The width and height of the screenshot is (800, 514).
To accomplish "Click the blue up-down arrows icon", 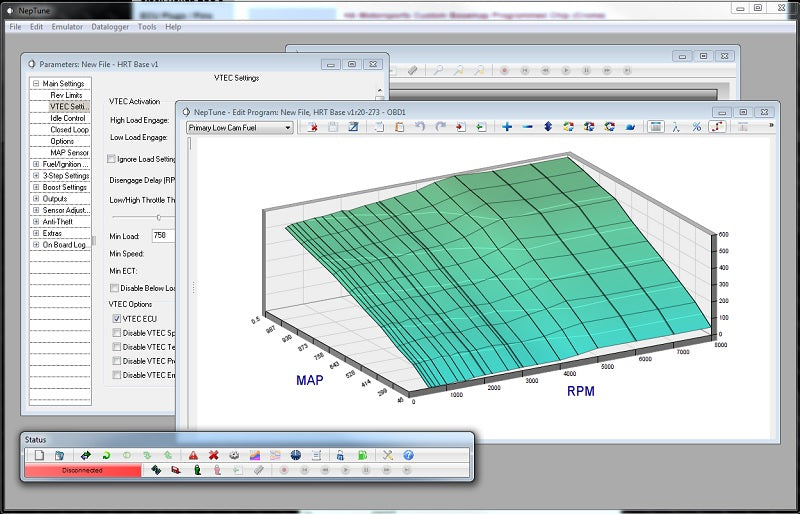I will pos(548,127).
